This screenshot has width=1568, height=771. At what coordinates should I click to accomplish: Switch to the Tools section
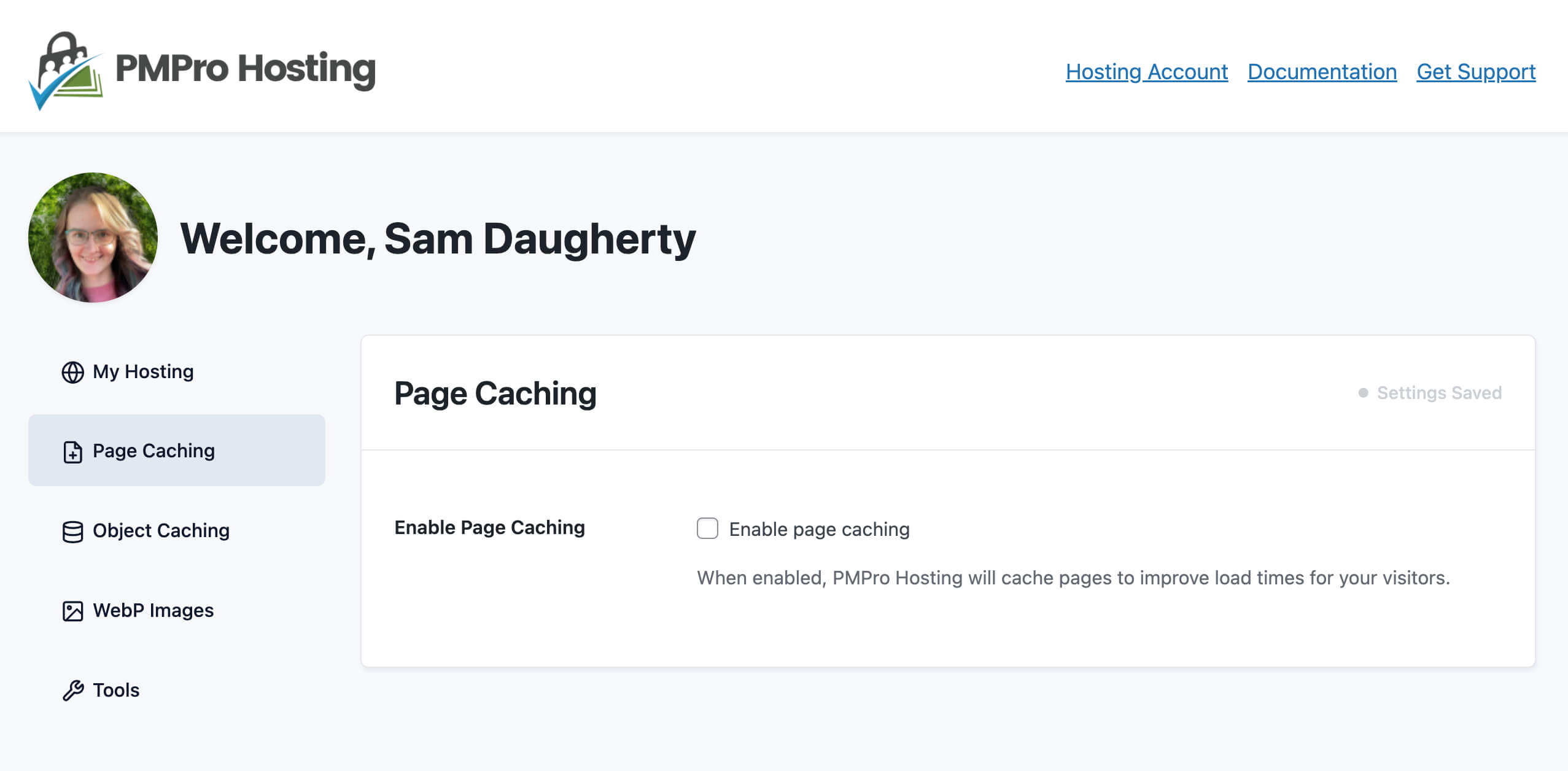(x=177, y=690)
